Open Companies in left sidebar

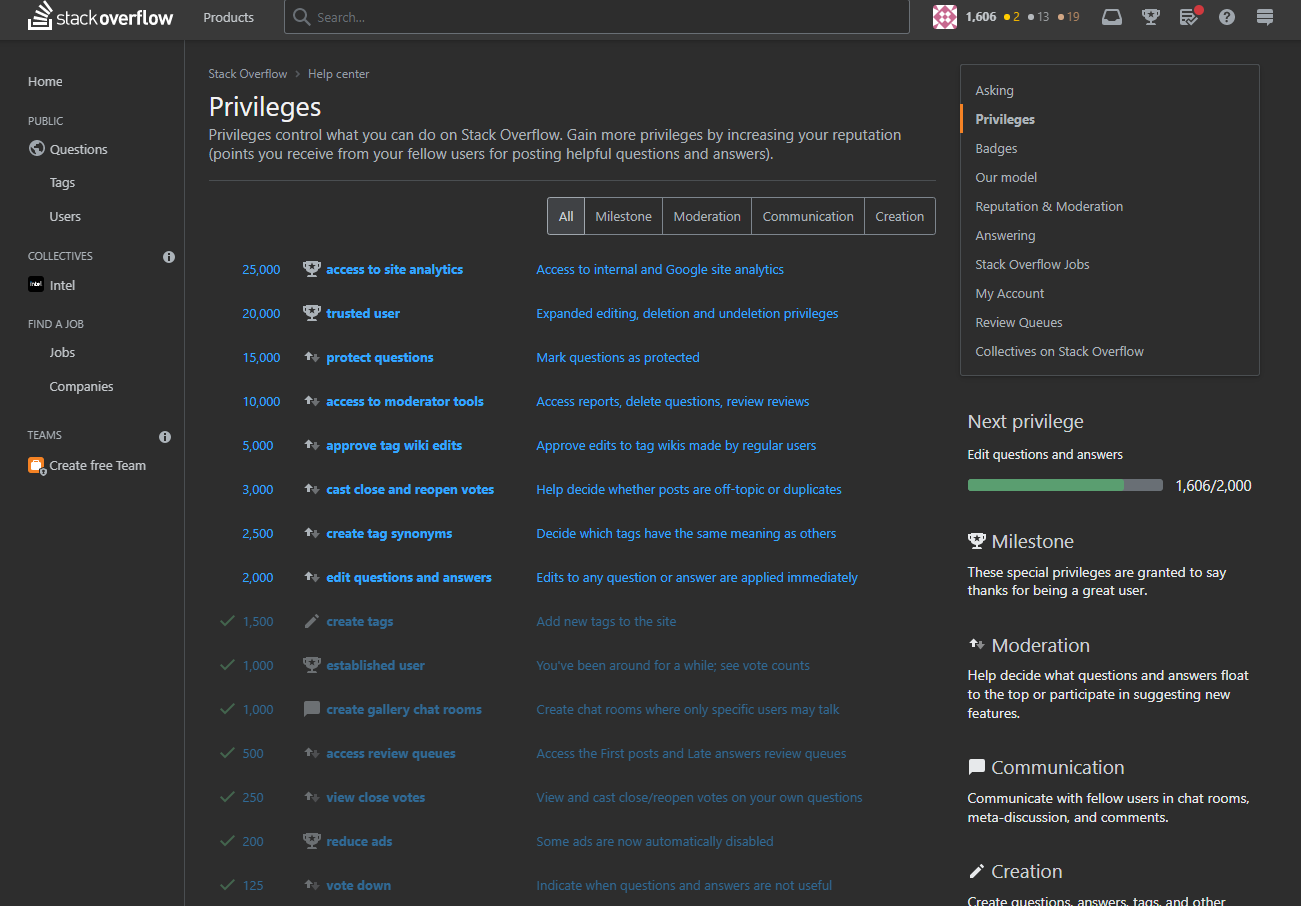tap(81, 386)
